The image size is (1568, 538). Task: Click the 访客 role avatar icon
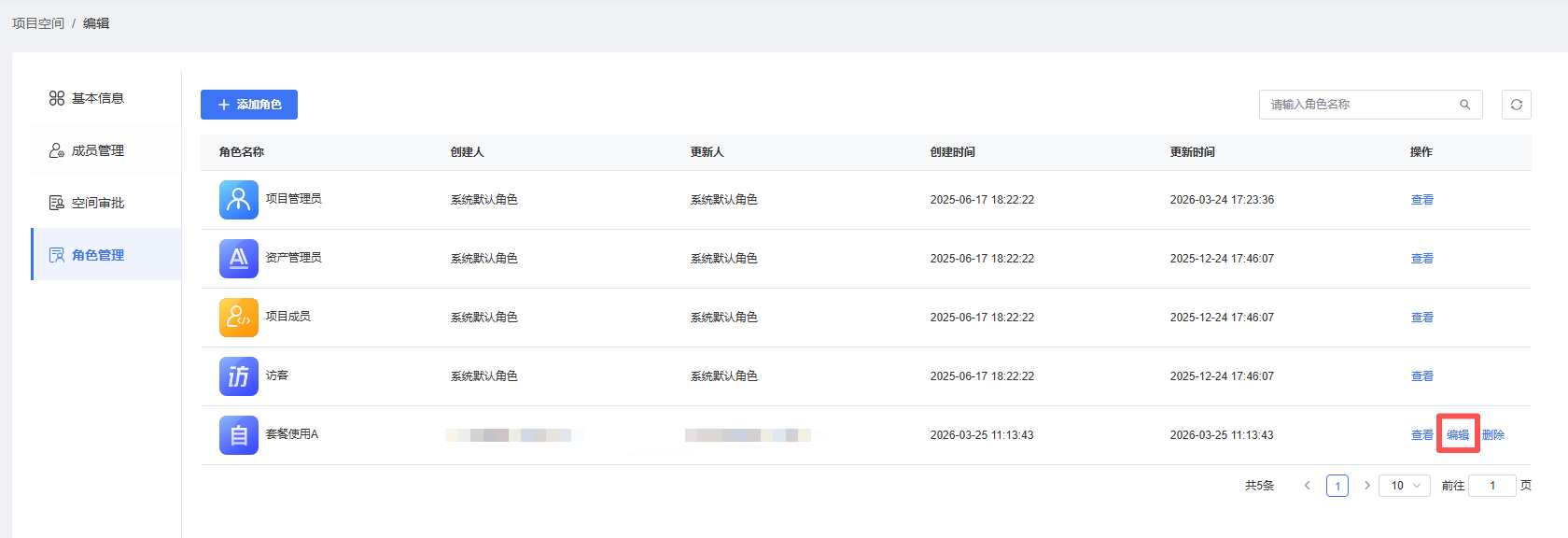[238, 376]
